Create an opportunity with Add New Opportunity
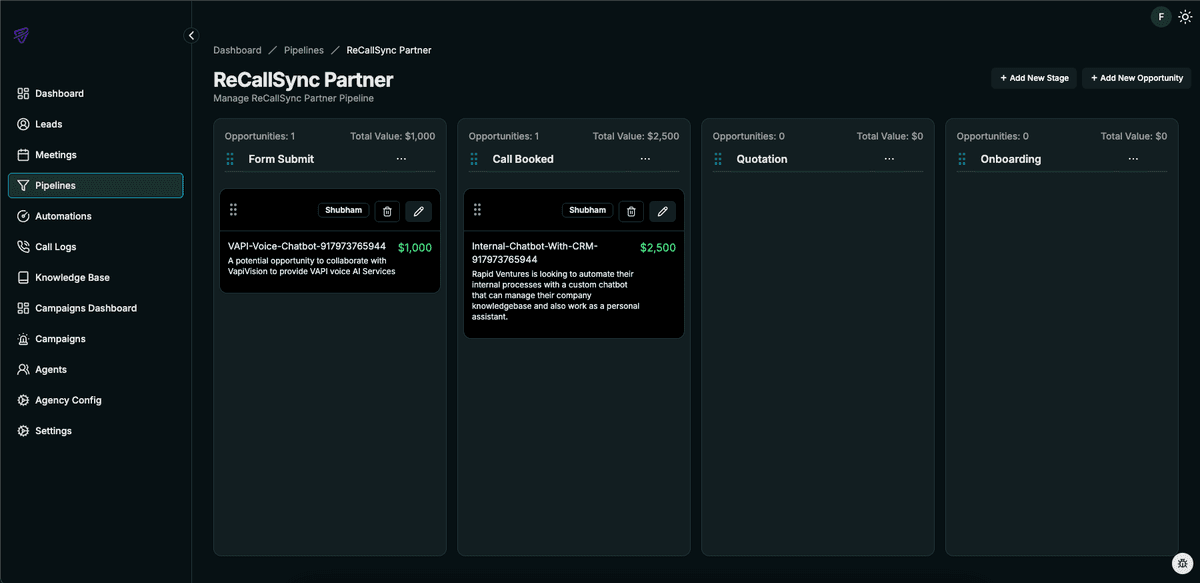The image size is (1200, 583). (x=1136, y=77)
